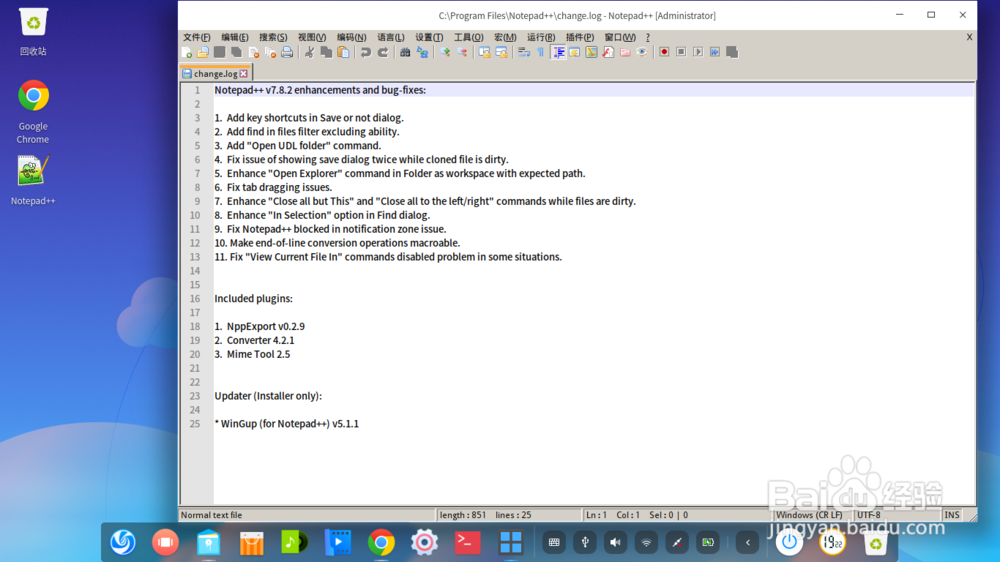Open the terminal icon in dock
The height and width of the screenshot is (562, 1000).
[x=467, y=542]
